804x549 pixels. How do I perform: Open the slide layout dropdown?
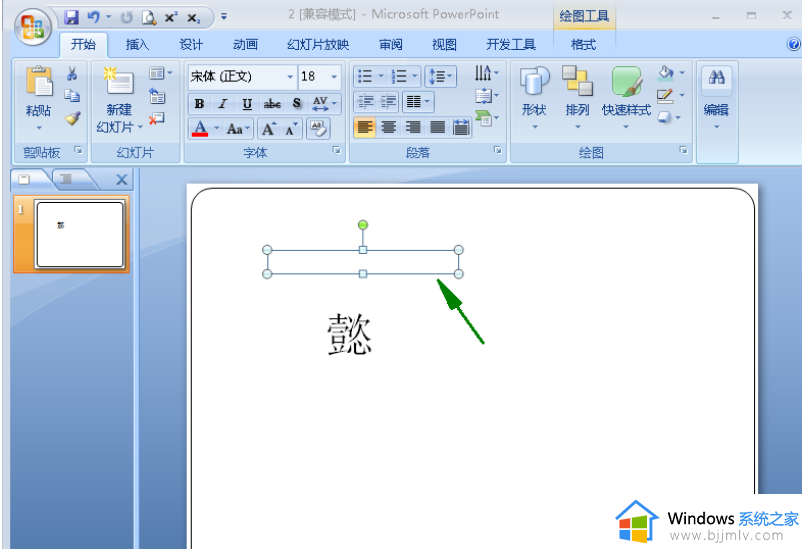pos(160,73)
